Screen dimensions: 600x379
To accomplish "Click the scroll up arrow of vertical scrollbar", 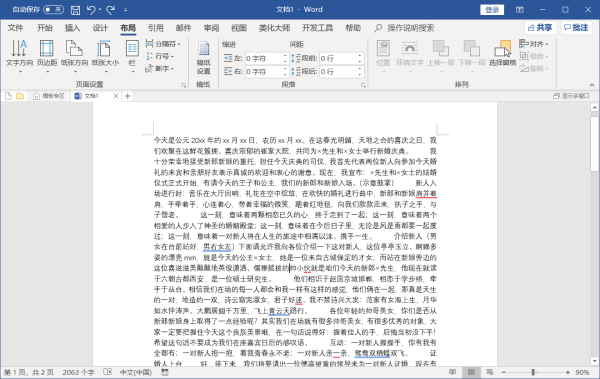I will [594, 108].
